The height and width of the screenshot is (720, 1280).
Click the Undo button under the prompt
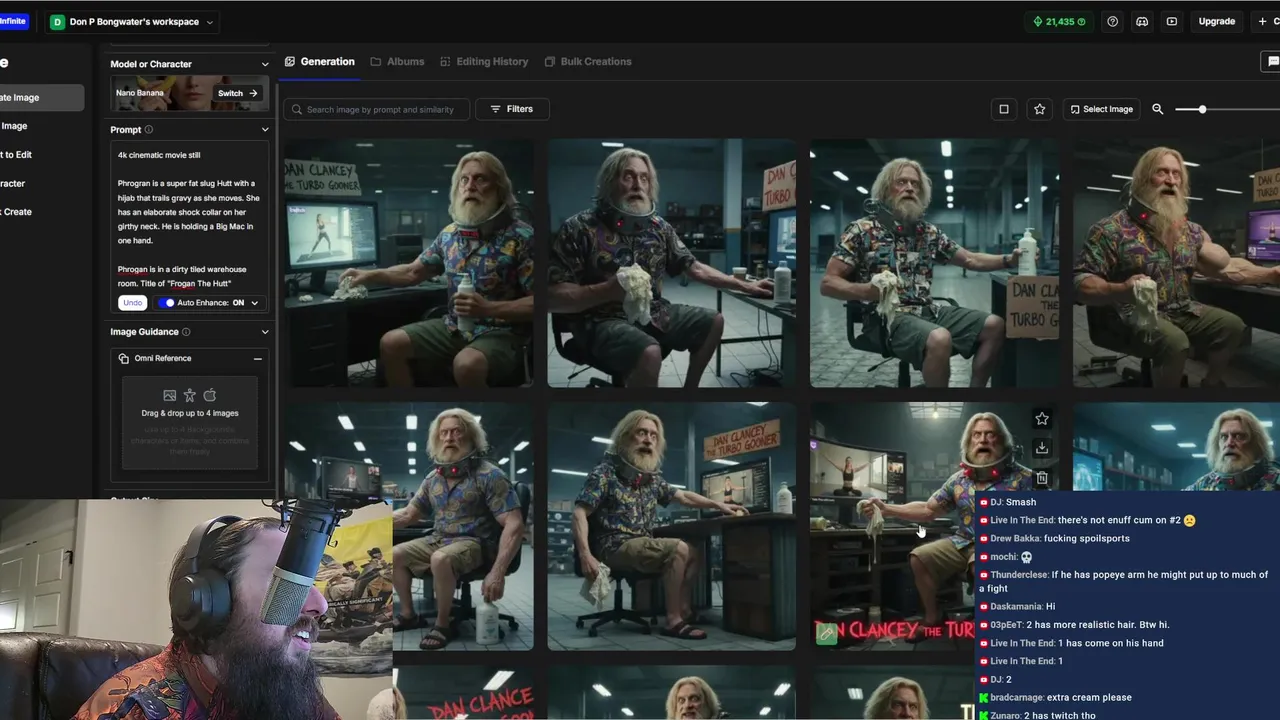click(132, 302)
